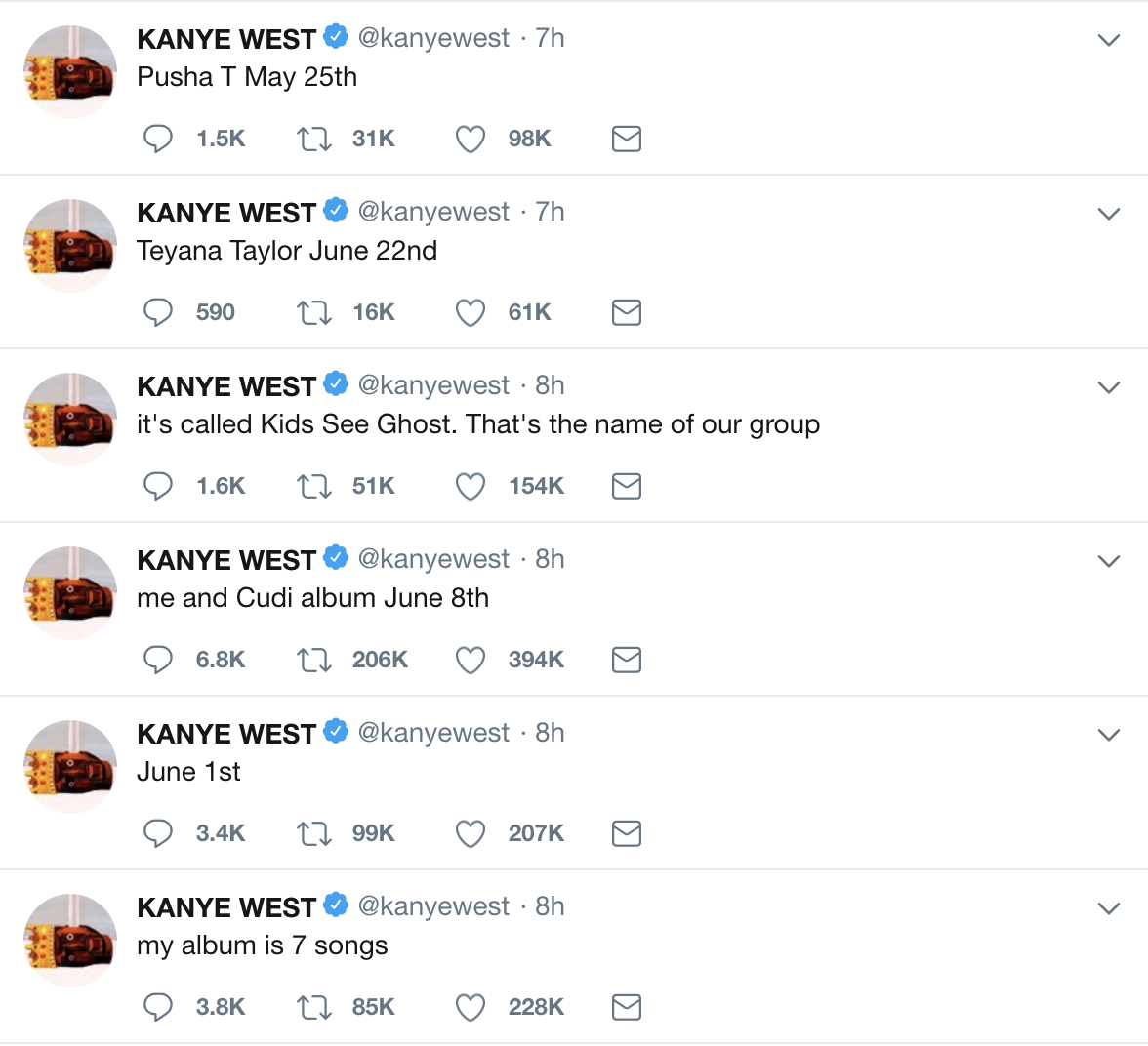Open the 7h timestamp on Pusha T tweet

(550, 38)
